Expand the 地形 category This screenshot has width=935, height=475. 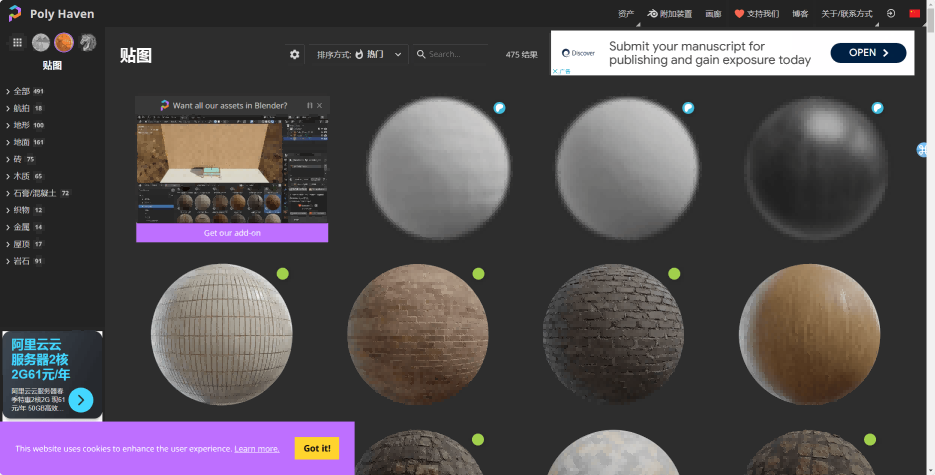click(x=22, y=125)
